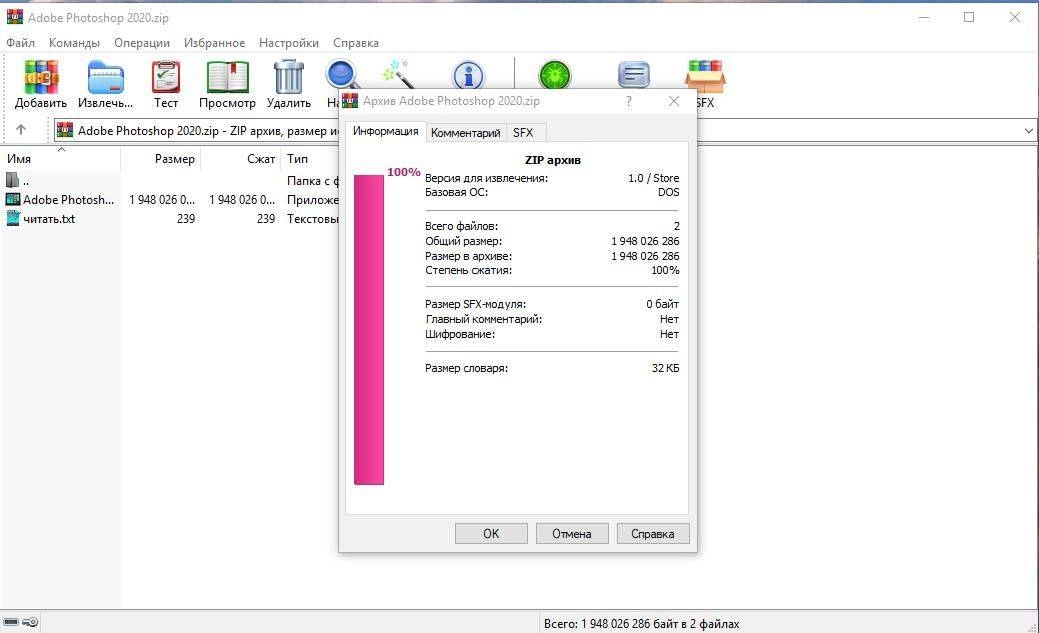Click the 'ZIP архив' heading in dialog

tap(553, 160)
